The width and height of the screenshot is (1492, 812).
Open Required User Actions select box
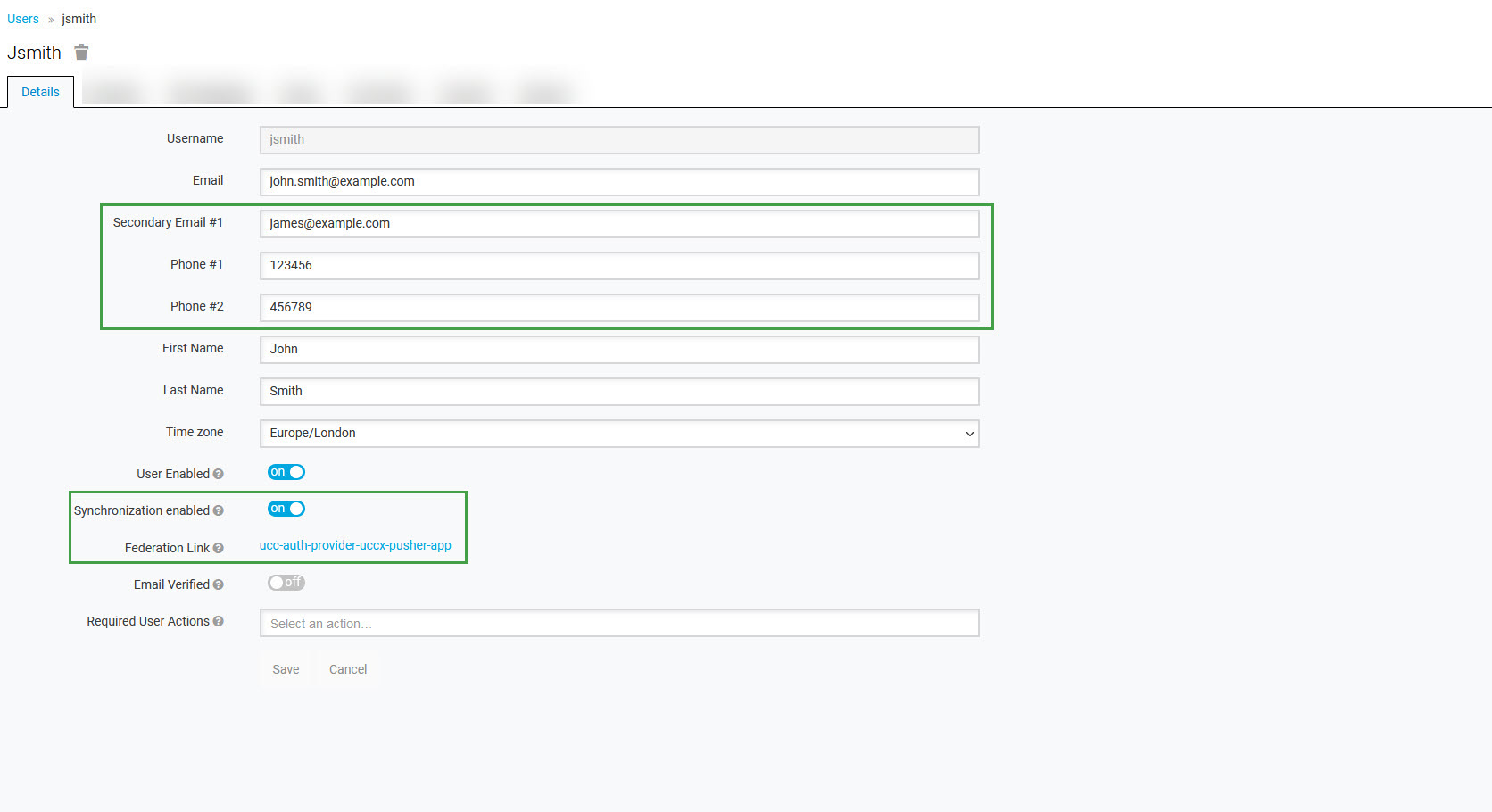[618, 623]
